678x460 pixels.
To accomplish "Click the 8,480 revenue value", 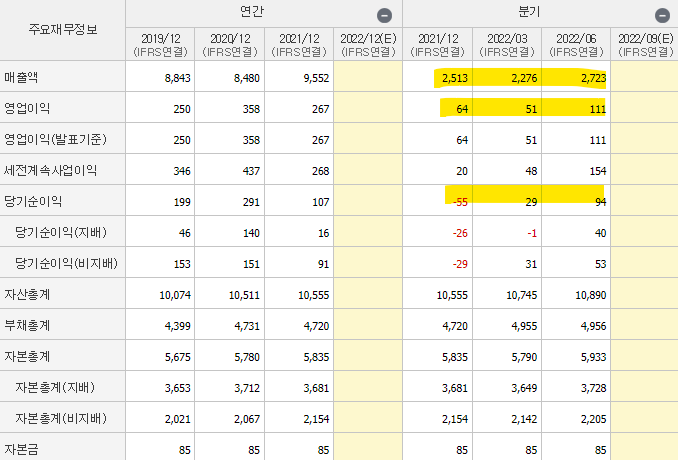I will pyautogui.click(x=247, y=78).
